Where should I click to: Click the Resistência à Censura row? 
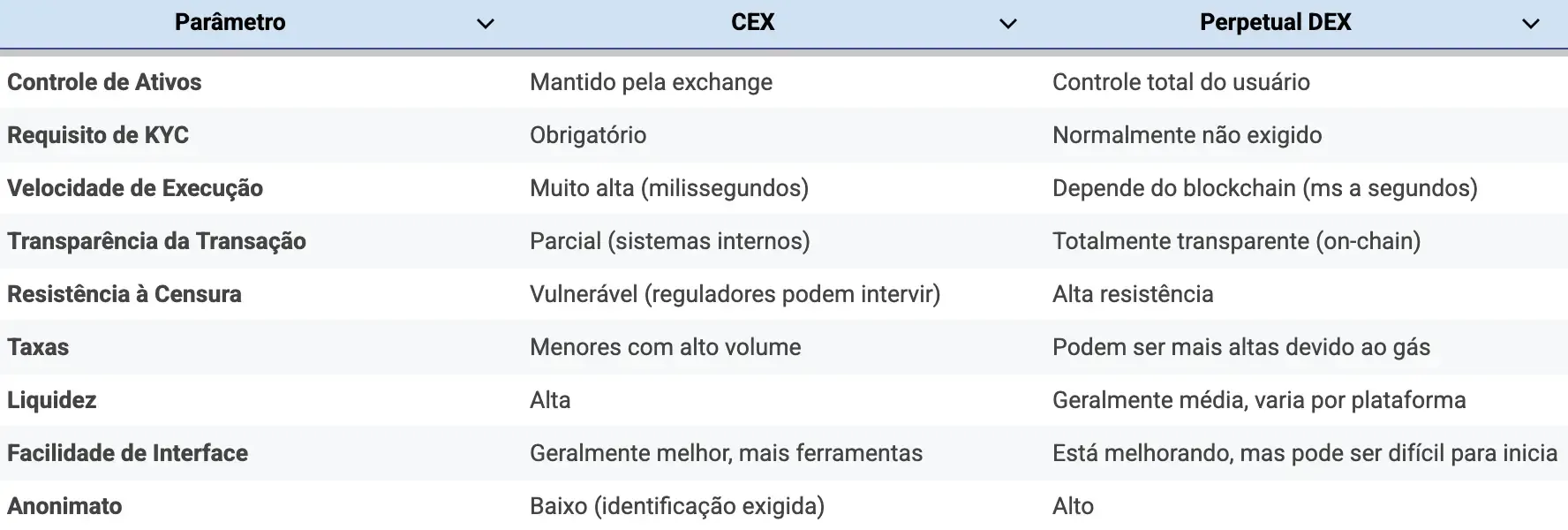point(124,294)
